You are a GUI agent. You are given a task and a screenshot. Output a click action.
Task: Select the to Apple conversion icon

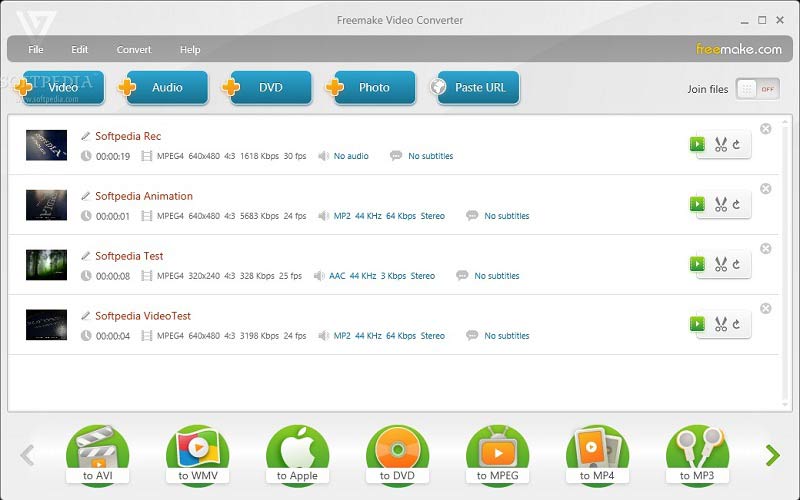point(297,455)
